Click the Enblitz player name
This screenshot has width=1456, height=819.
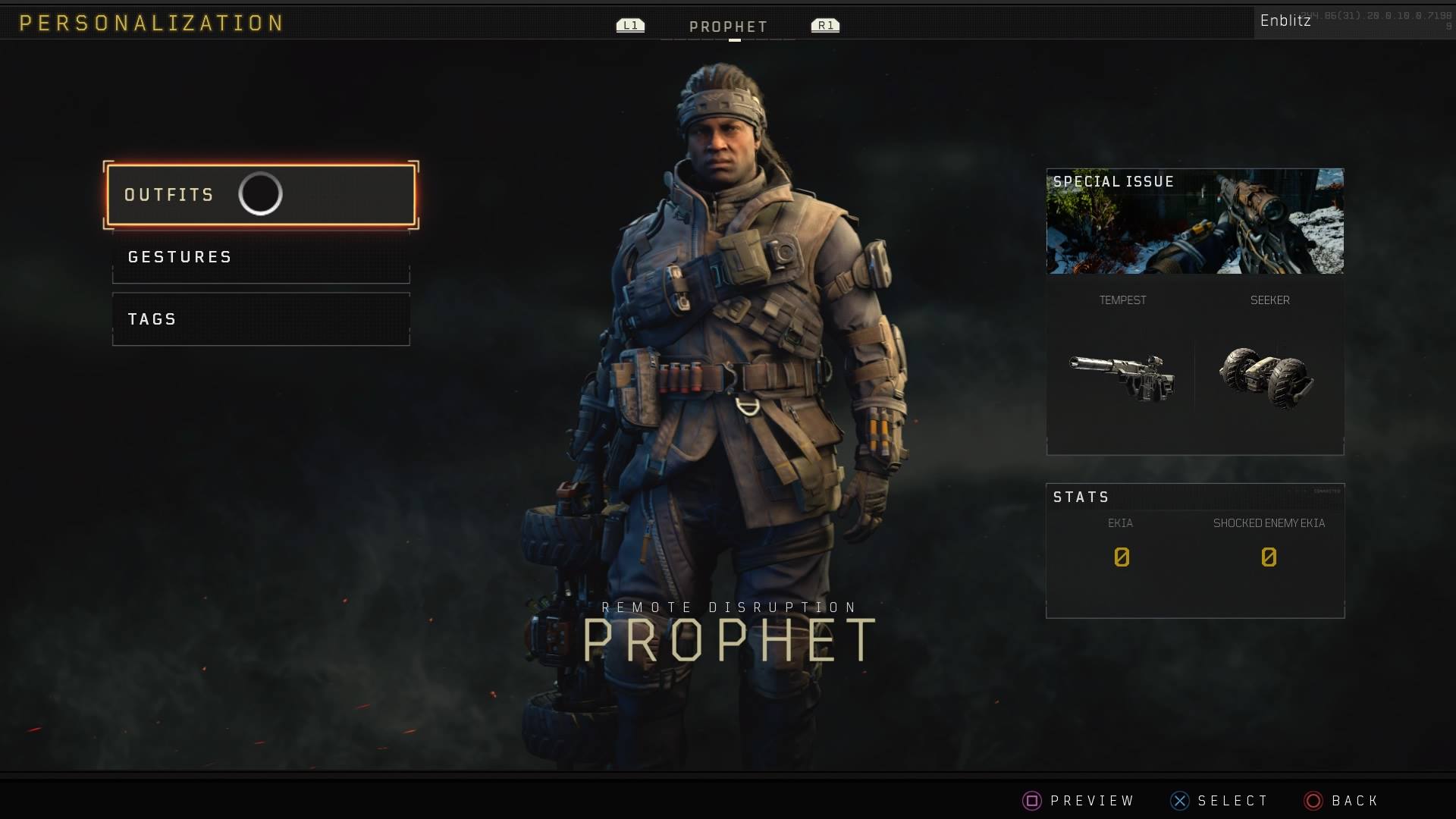coord(1285,20)
